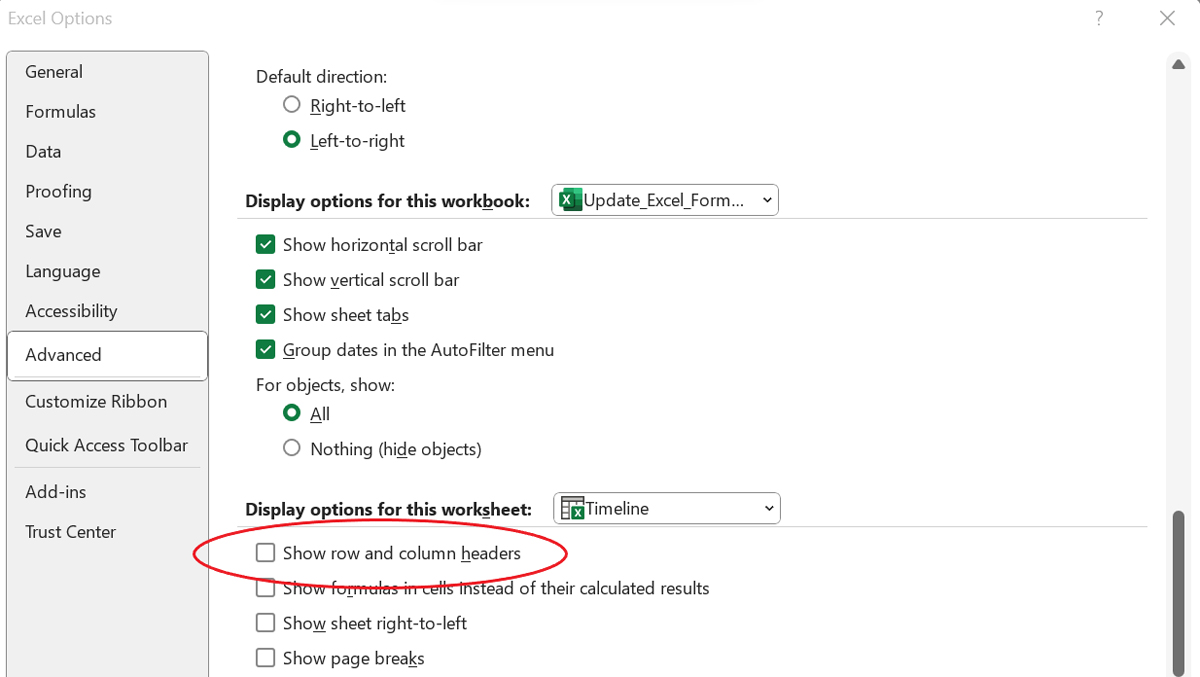Enable Show row and column headers
The image size is (1200, 677).
click(x=265, y=553)
